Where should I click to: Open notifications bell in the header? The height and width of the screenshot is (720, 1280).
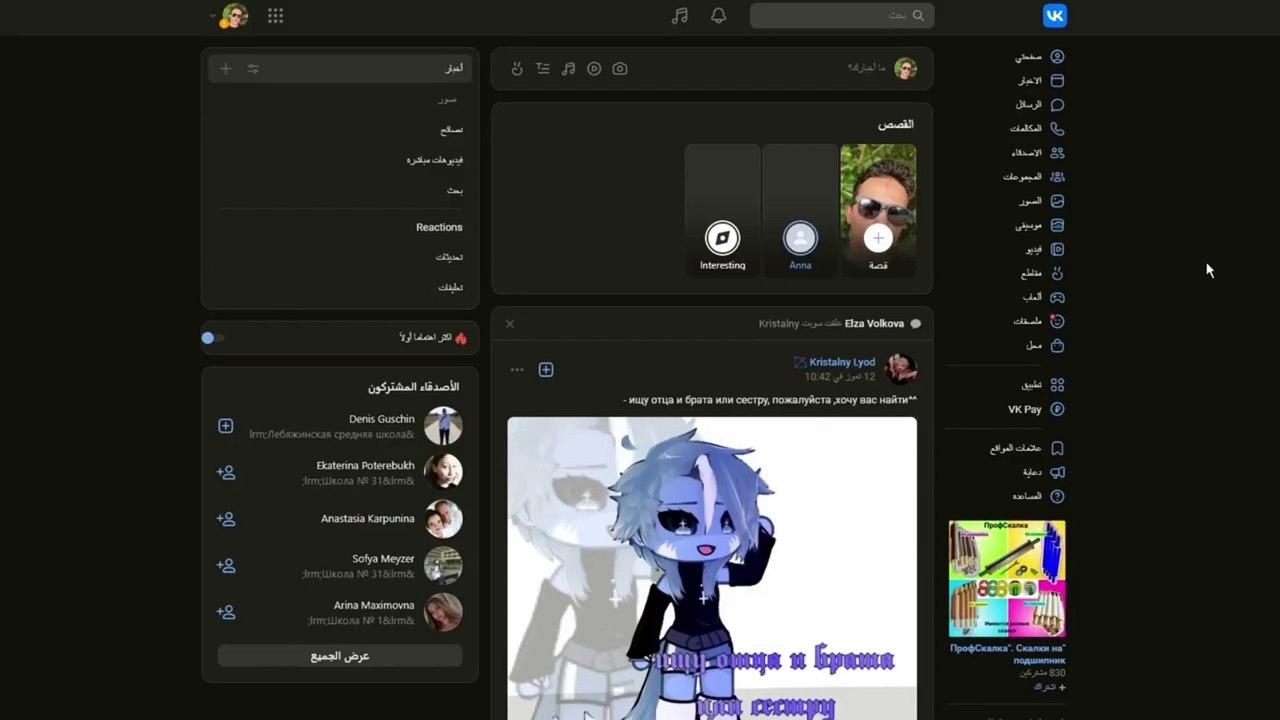[718, 15]
